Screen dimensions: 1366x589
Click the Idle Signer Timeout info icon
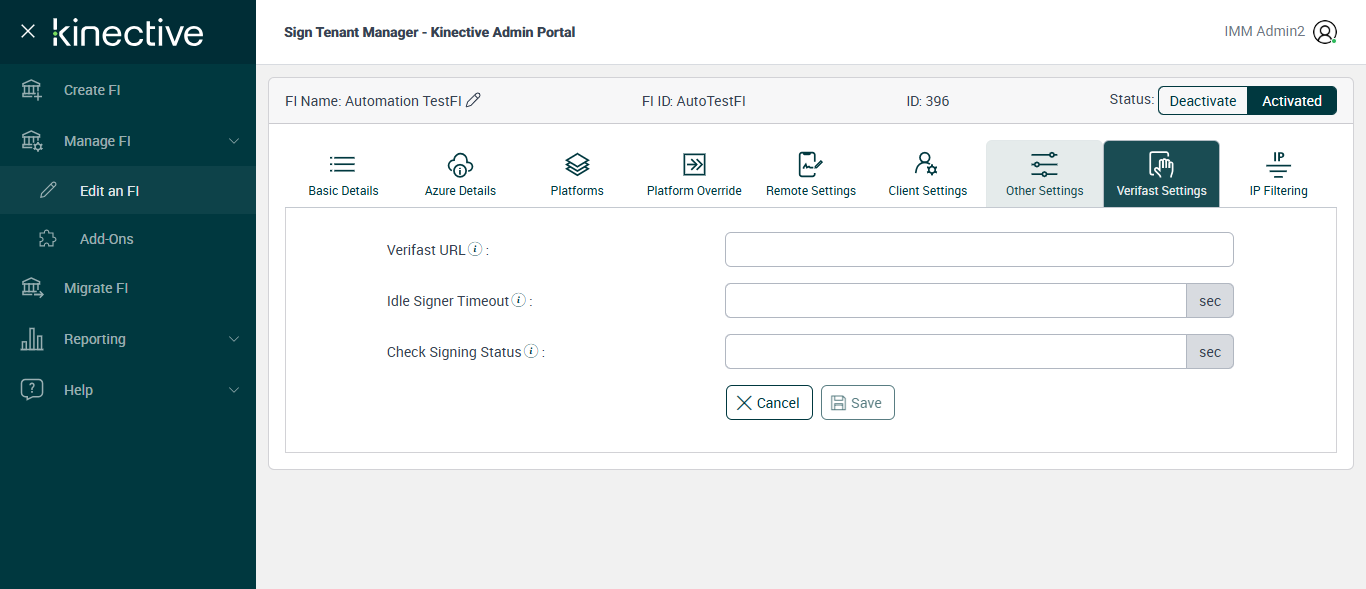[519, 300]
